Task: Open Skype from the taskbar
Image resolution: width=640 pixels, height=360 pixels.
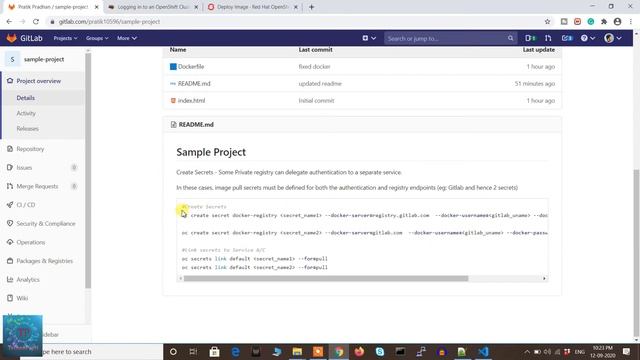Action: coord(380,351)
